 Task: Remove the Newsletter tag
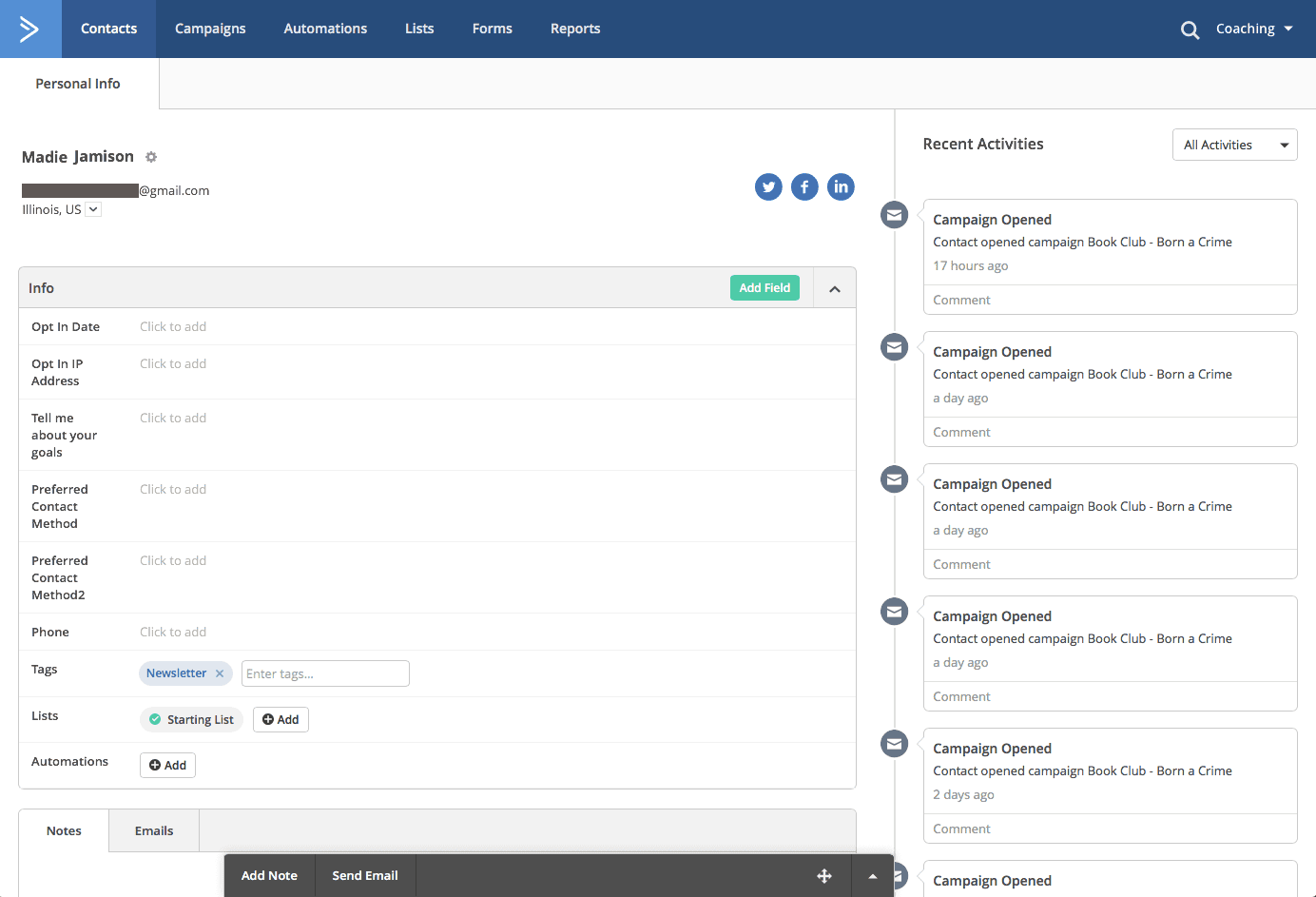(219, 673)
